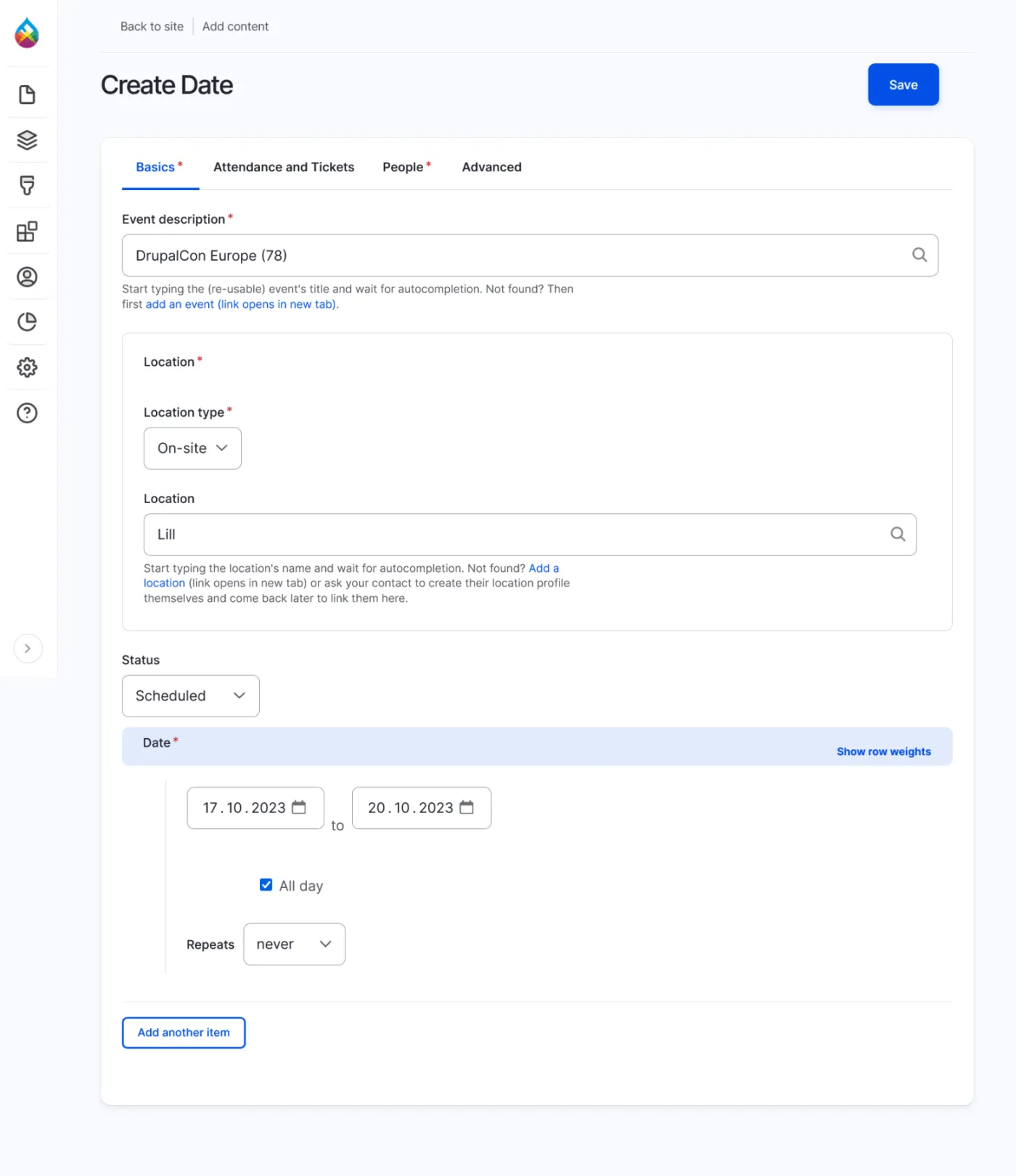Open the Structure layers icon in sidebar
Screen dimensions: 1016x1176
tap(27, 139)
